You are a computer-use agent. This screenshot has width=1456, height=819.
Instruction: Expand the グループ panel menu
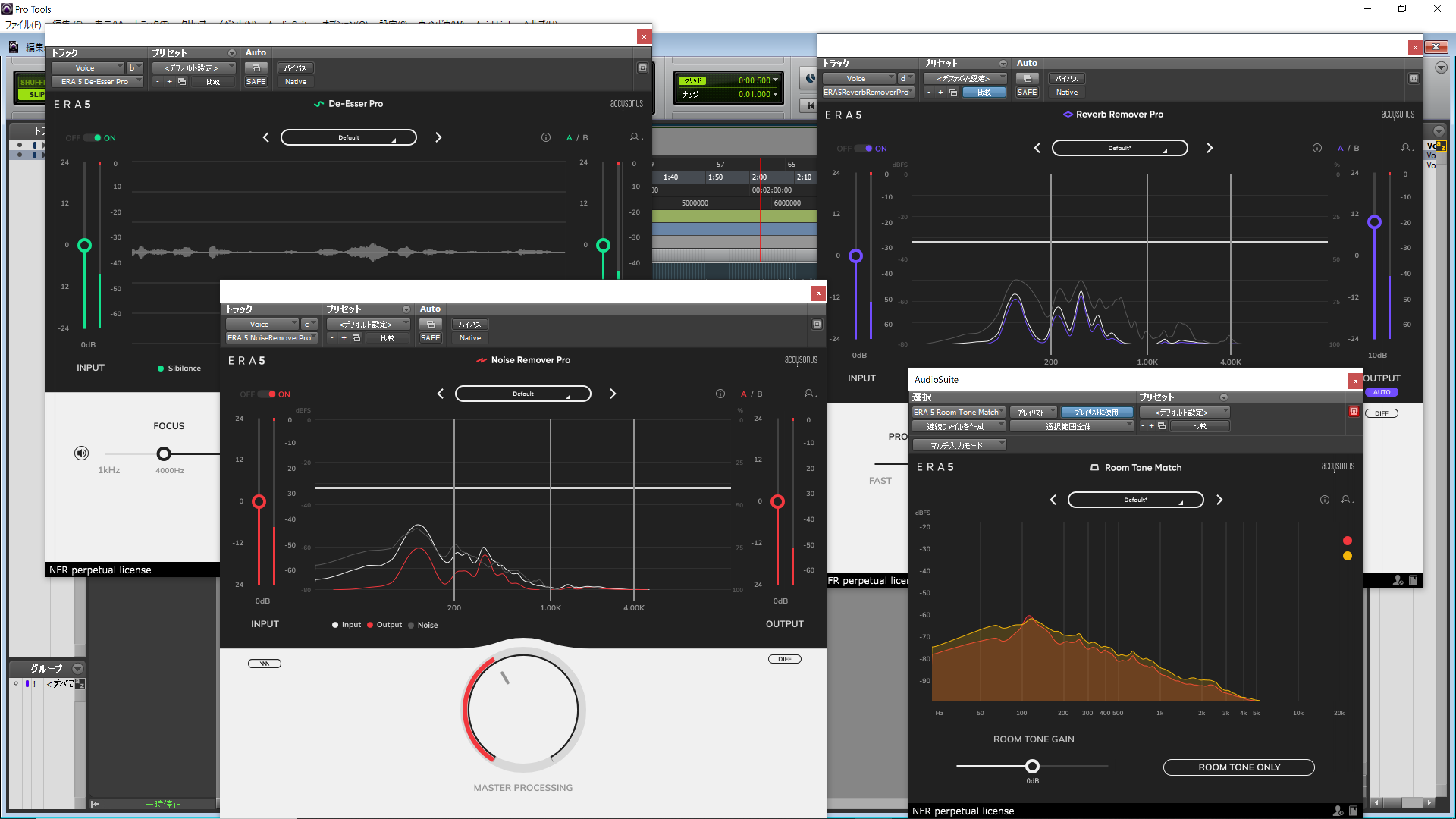pyautogui.click(x=77, y=668)
